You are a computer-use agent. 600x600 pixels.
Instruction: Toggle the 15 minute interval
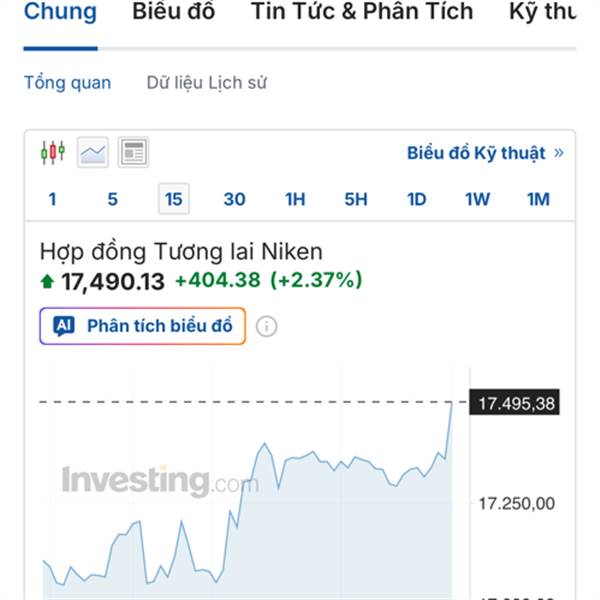tap(173, 199)
